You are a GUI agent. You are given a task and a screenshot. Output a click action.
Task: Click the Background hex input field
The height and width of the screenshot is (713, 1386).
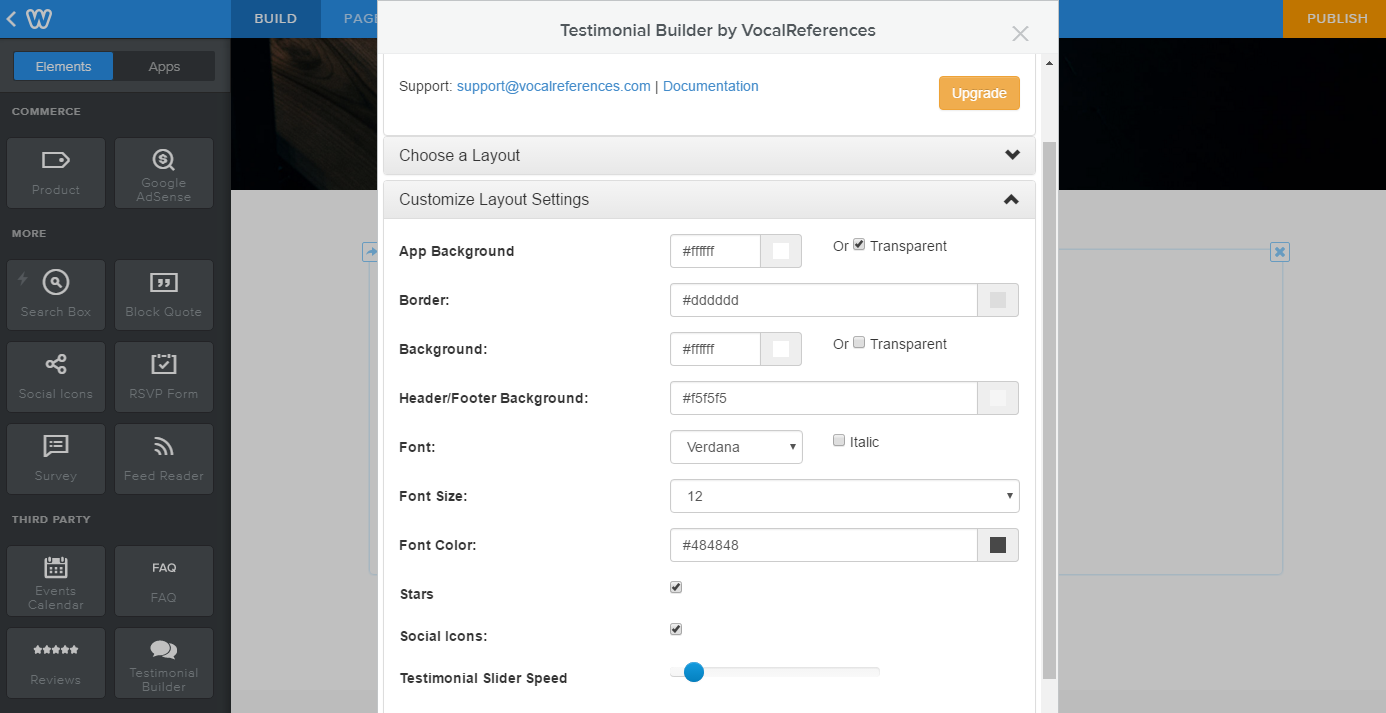[716, 349]
